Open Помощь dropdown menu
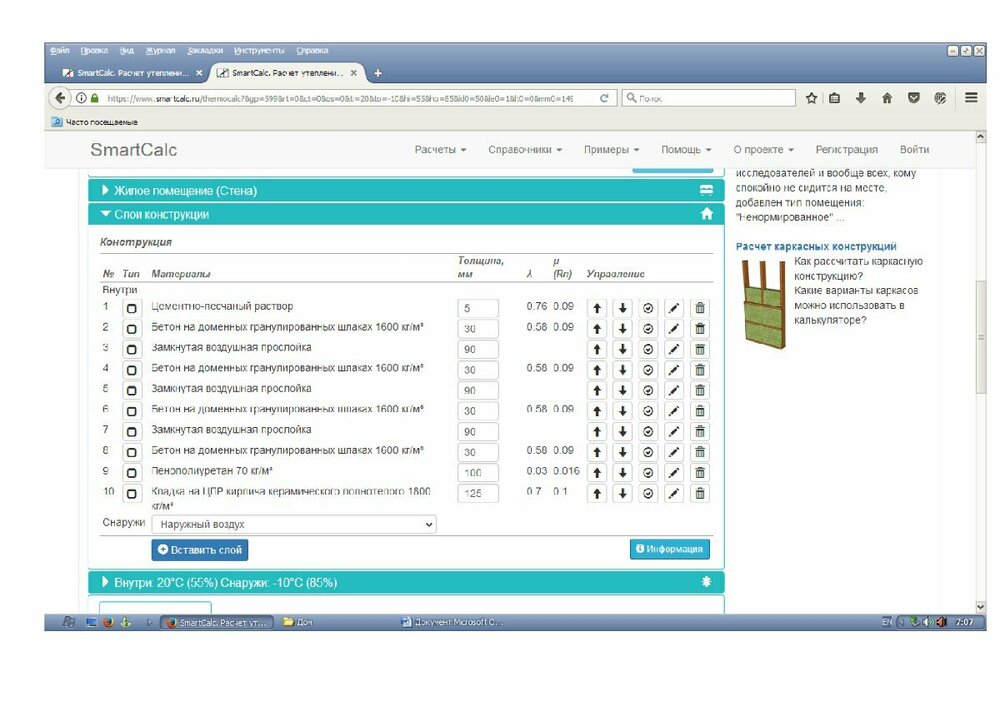 686,149
